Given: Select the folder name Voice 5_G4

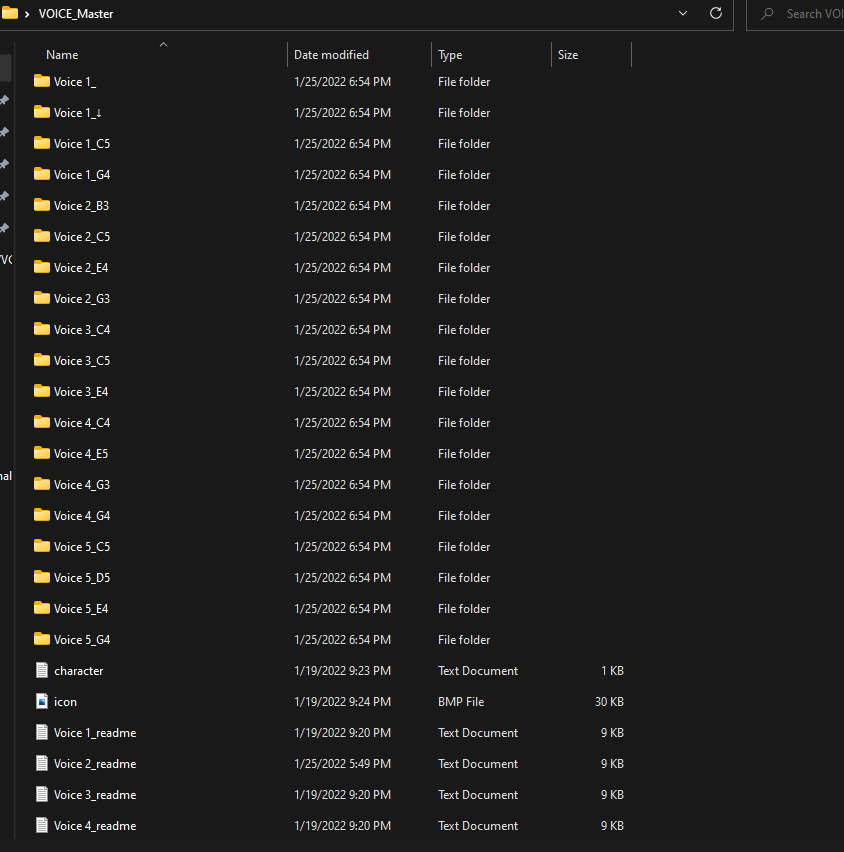Looking at the screenshot, I should pos(82,640).
